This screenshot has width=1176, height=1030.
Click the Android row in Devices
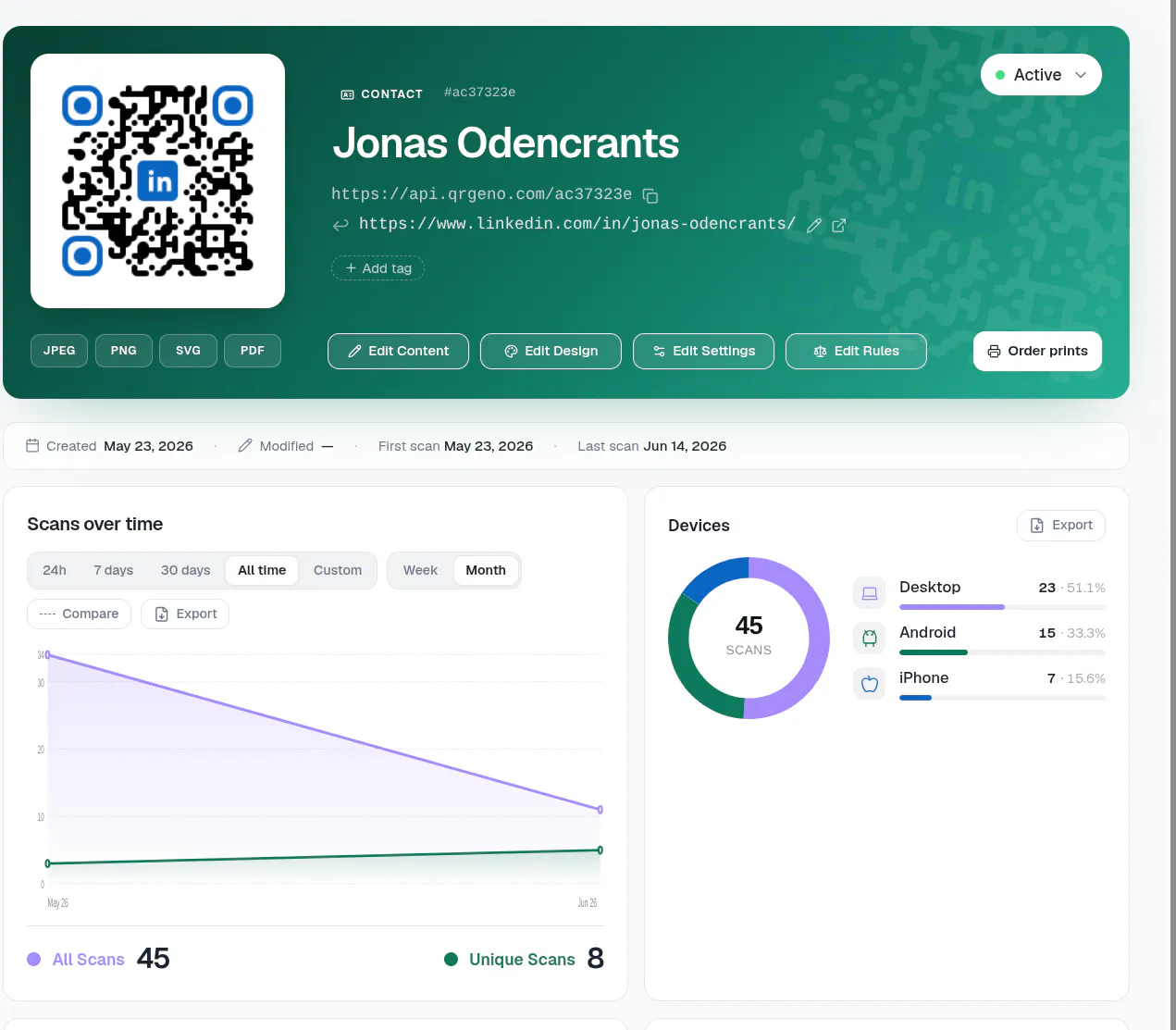[979, 639]
